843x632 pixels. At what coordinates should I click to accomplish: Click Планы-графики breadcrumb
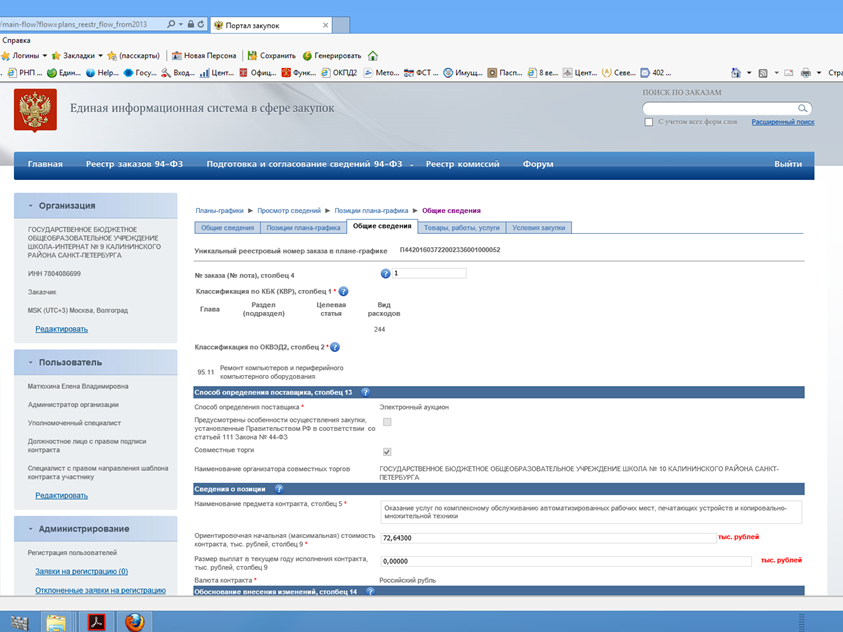pyautogui.click(x=219, y=211)
